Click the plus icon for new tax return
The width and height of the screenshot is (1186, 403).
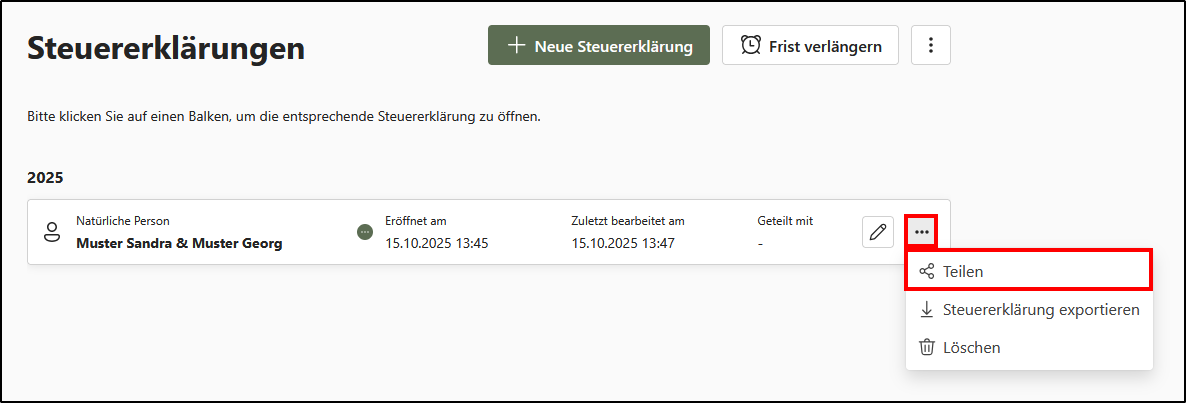tap(516, 45)
